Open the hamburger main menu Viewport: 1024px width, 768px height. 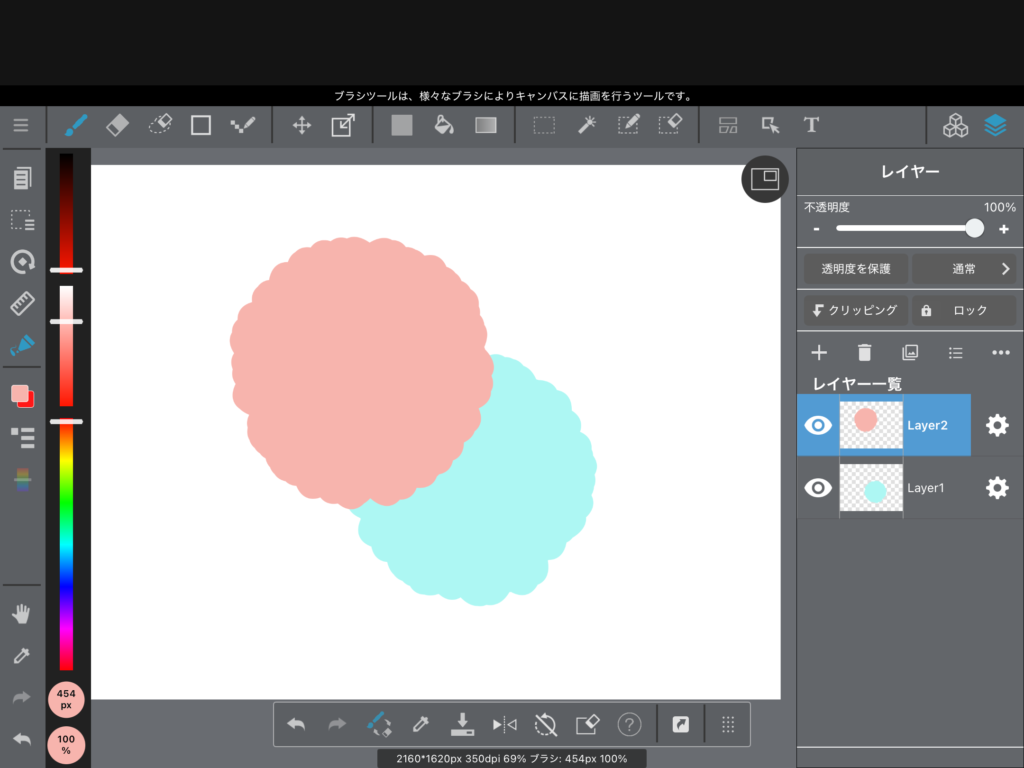point(21,125)
